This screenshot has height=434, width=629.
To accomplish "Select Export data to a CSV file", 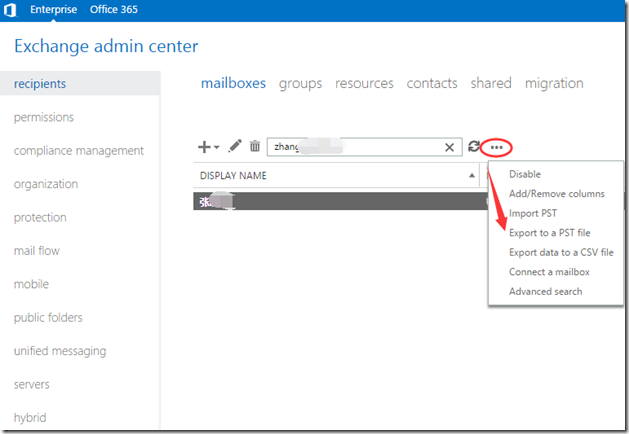I will point(561,252).
